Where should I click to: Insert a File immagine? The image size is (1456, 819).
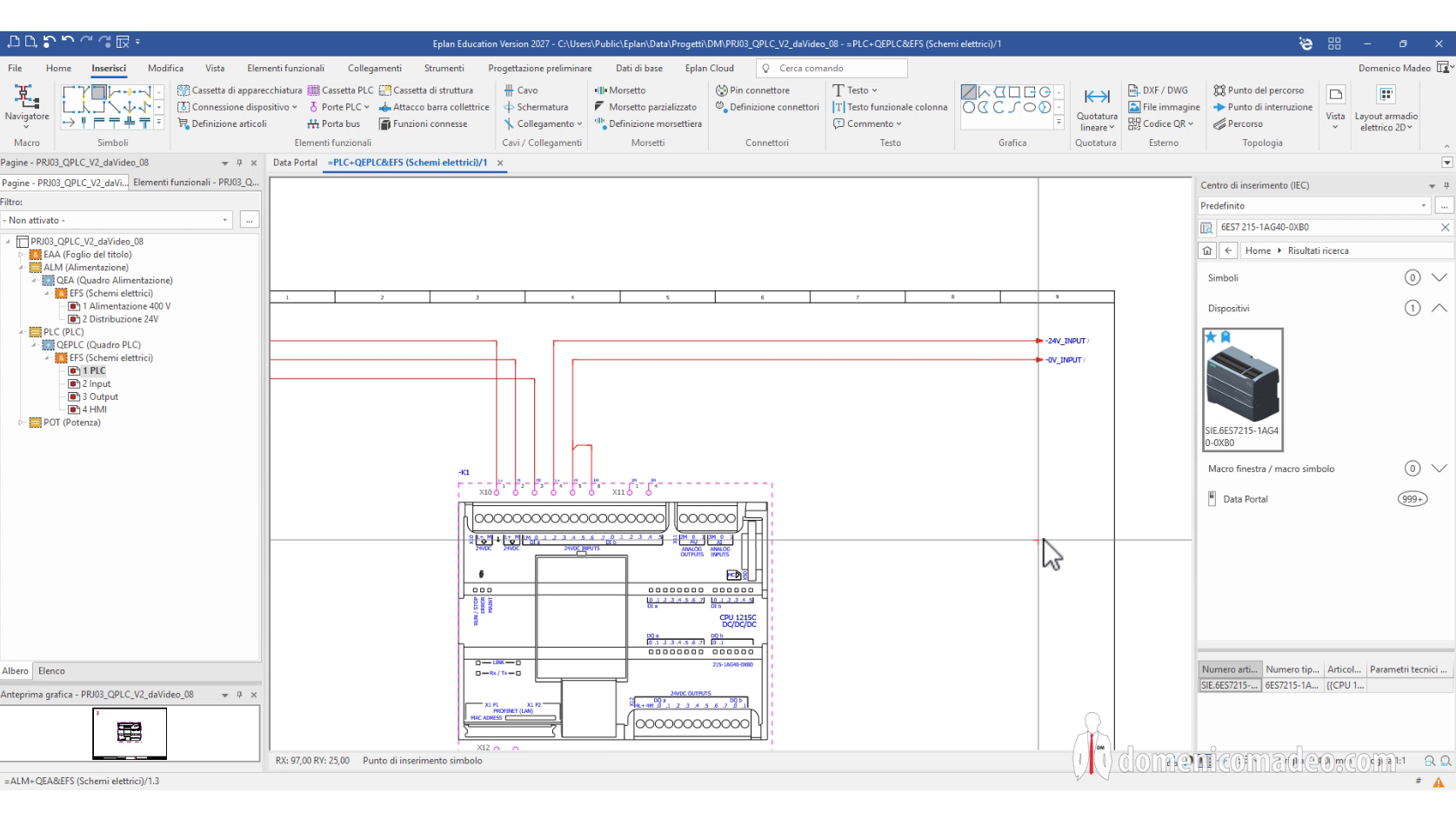point(1164,107)
